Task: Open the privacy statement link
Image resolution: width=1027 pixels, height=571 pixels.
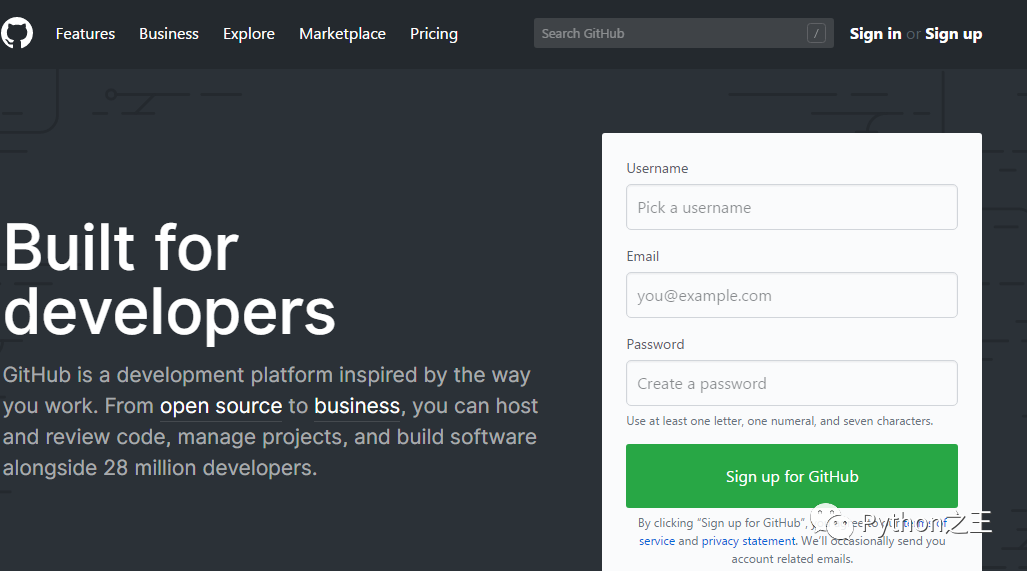Action: (749, 541)
